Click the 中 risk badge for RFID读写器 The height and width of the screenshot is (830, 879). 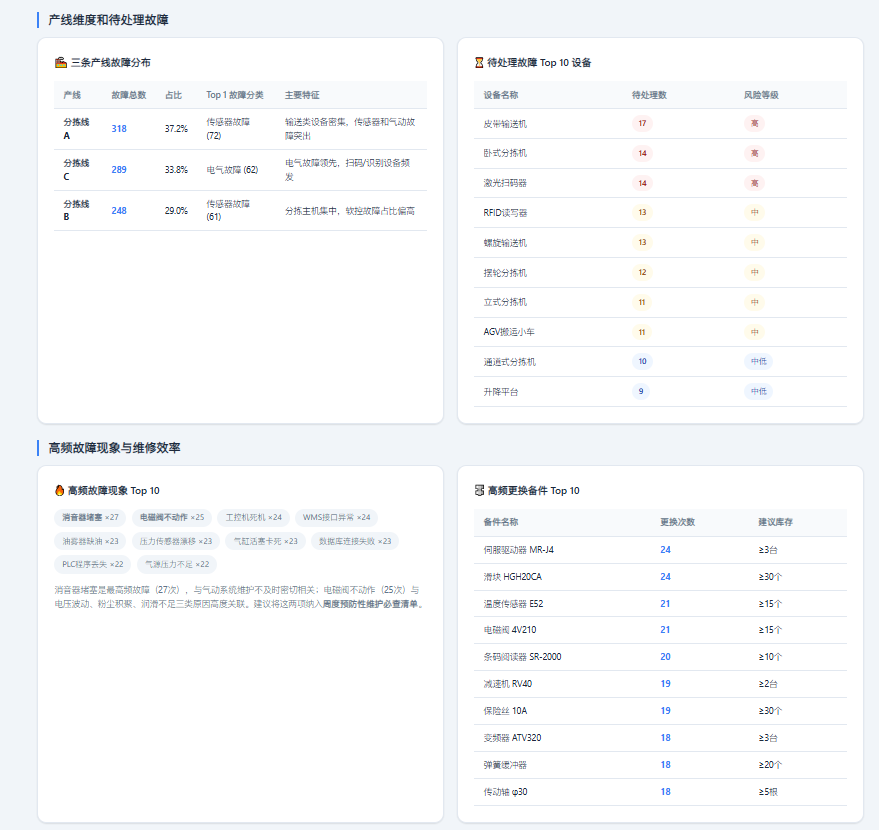pos(755,212)
